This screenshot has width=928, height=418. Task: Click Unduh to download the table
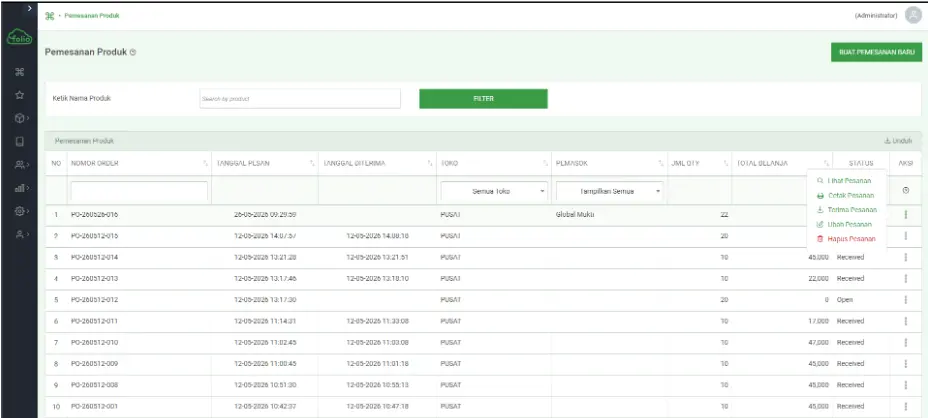click(x=898, y=141)
